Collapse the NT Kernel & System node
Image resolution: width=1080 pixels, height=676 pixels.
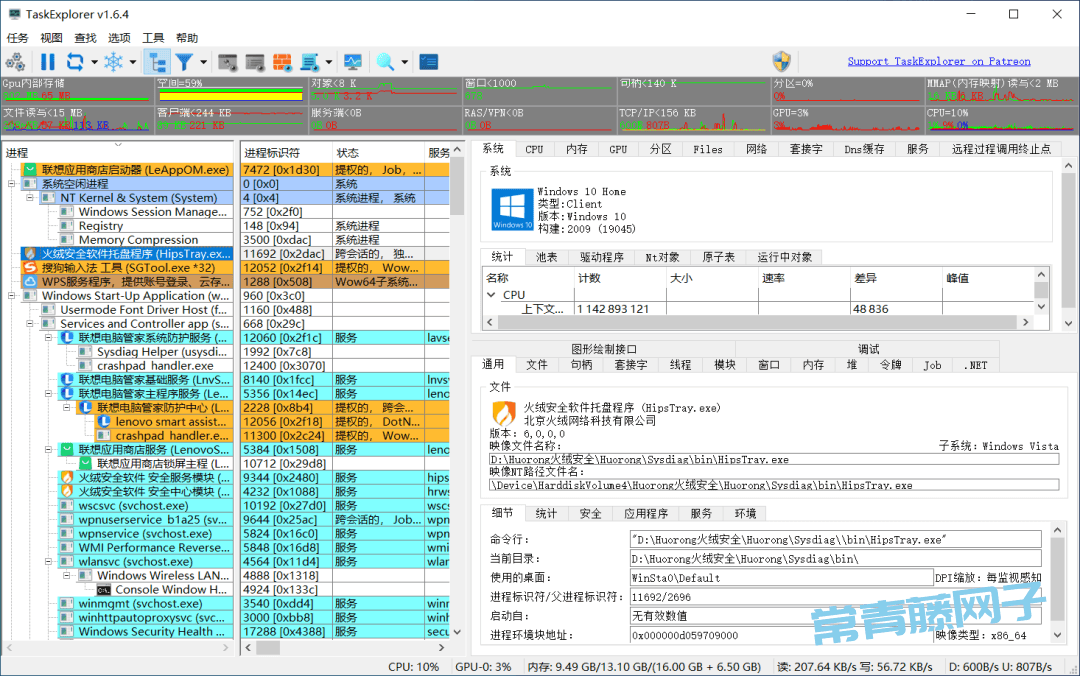pos(30,198)
